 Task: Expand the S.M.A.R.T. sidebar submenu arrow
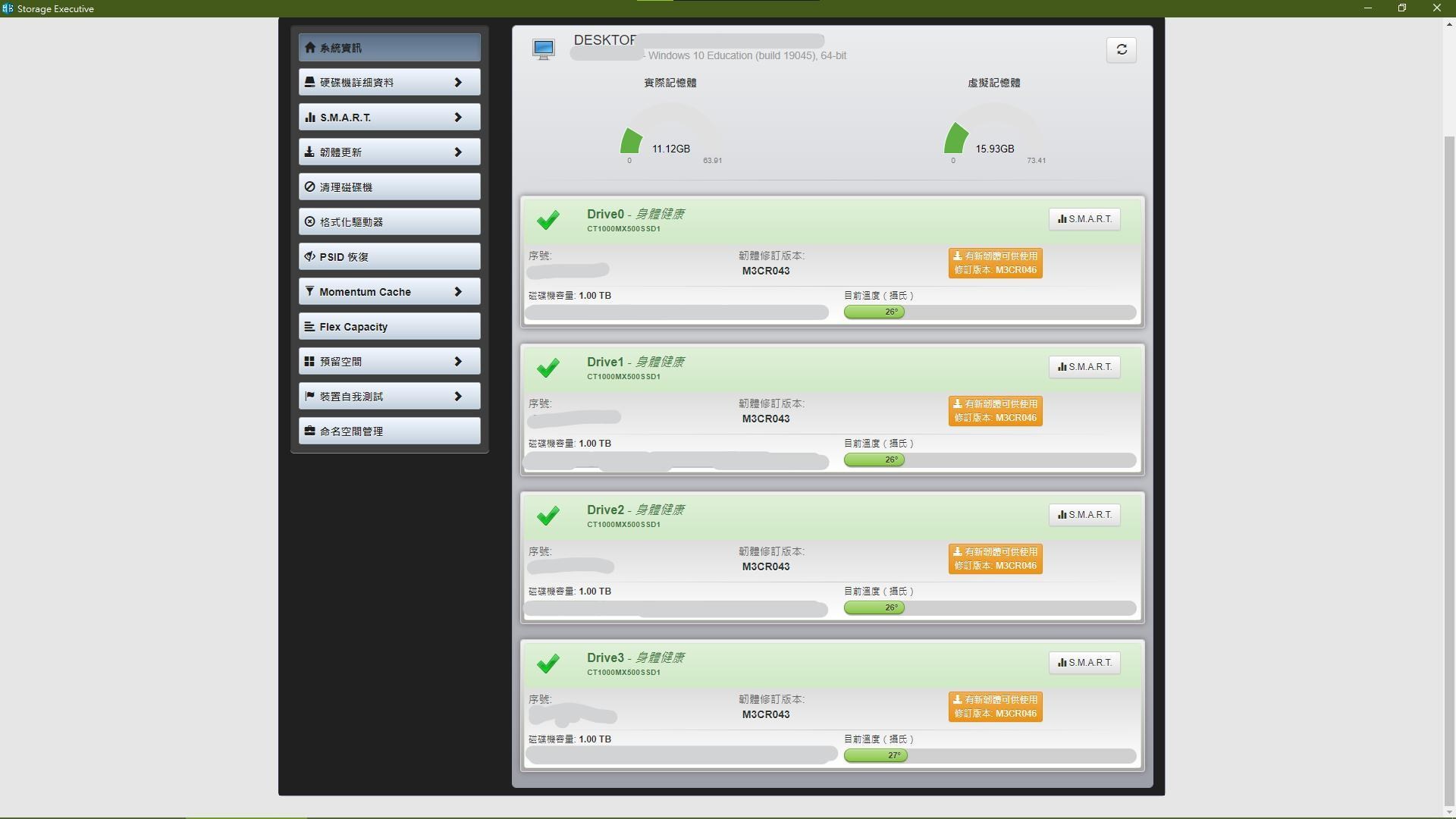coord(458,118)
